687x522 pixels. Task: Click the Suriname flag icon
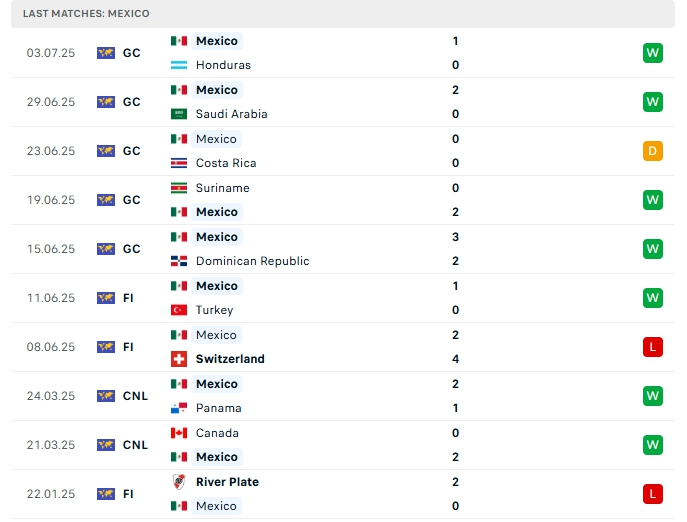pos(179,188)
